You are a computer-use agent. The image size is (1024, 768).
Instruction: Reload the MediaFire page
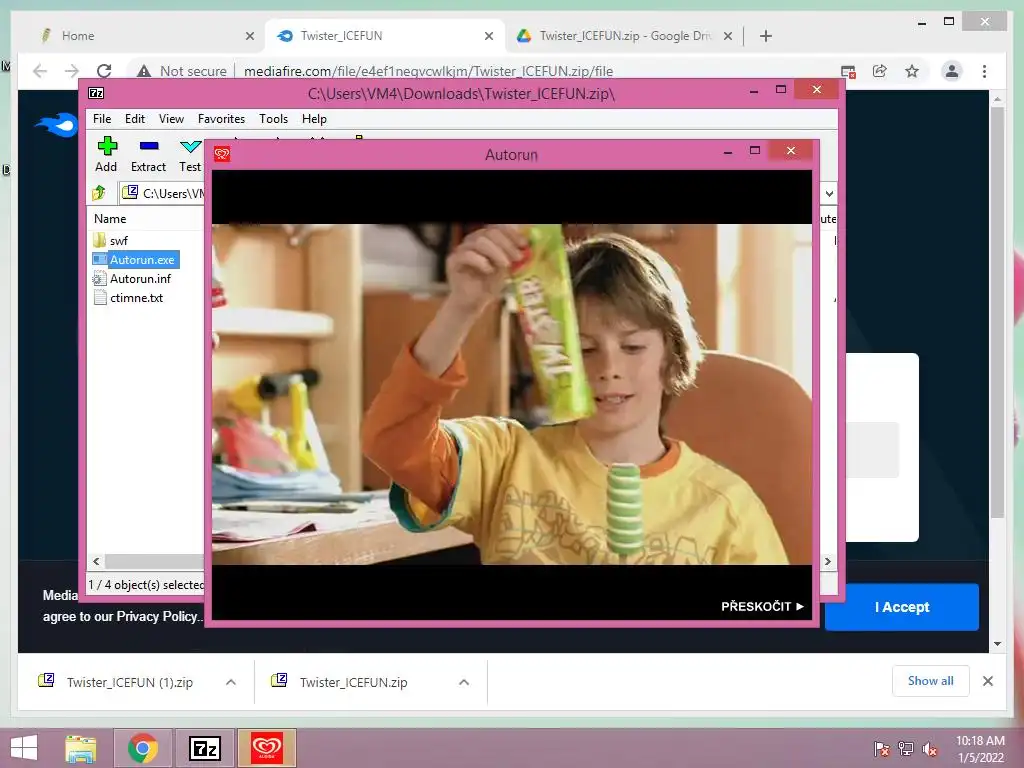point(104,71)
